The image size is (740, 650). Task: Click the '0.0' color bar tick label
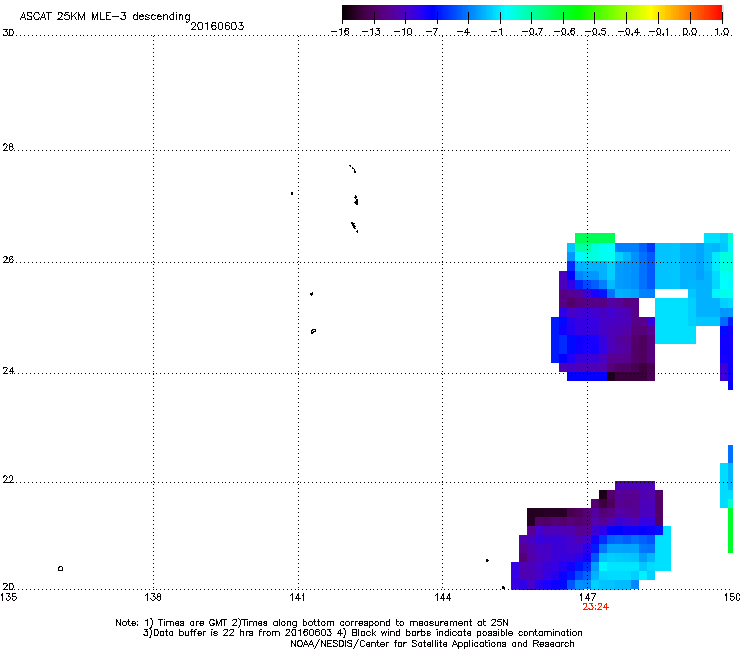(690, 32)
